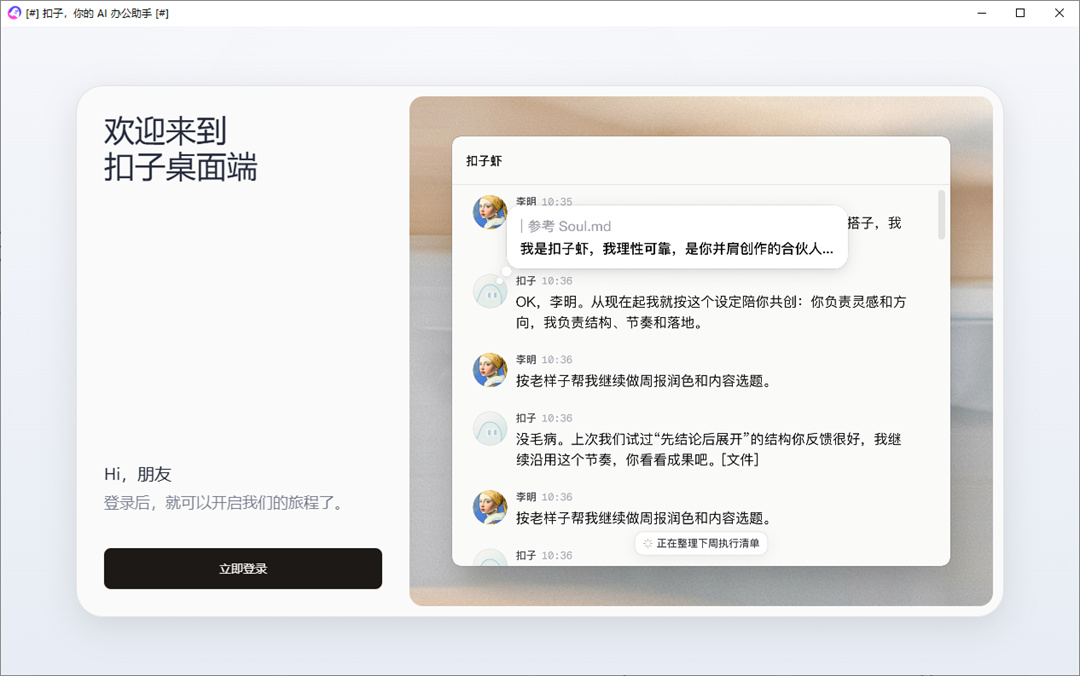Click the 欢迎来到 扣子桌面端 heading
Screen dimensions: 1080x676
click(180, 149)
